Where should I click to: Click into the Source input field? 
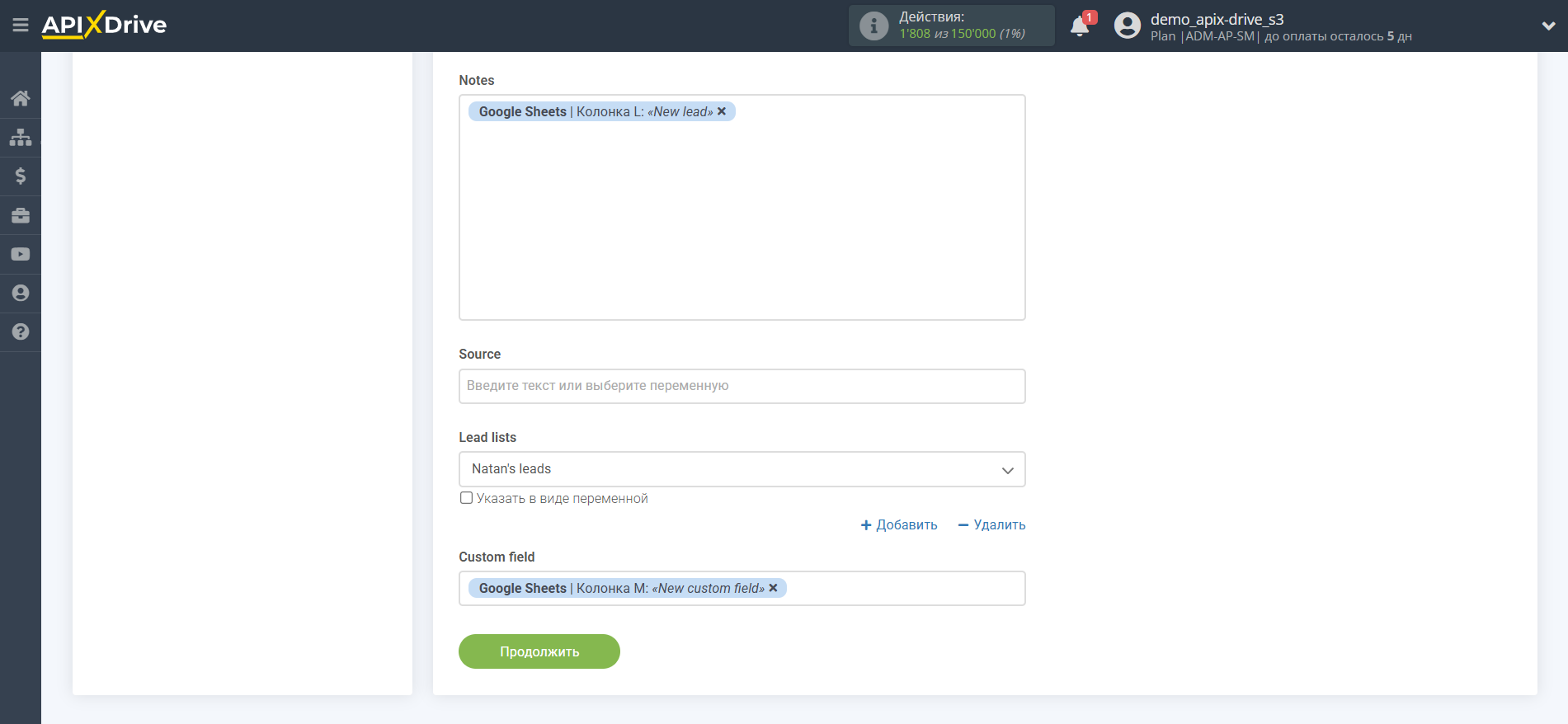pos(742,386)
